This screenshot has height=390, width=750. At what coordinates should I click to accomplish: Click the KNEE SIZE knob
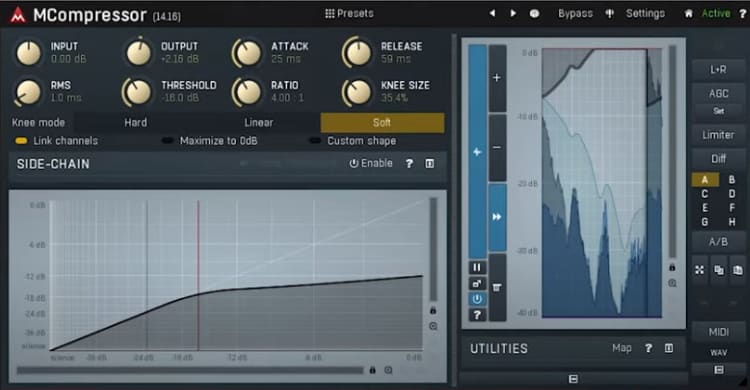click(x=358, y=92)
